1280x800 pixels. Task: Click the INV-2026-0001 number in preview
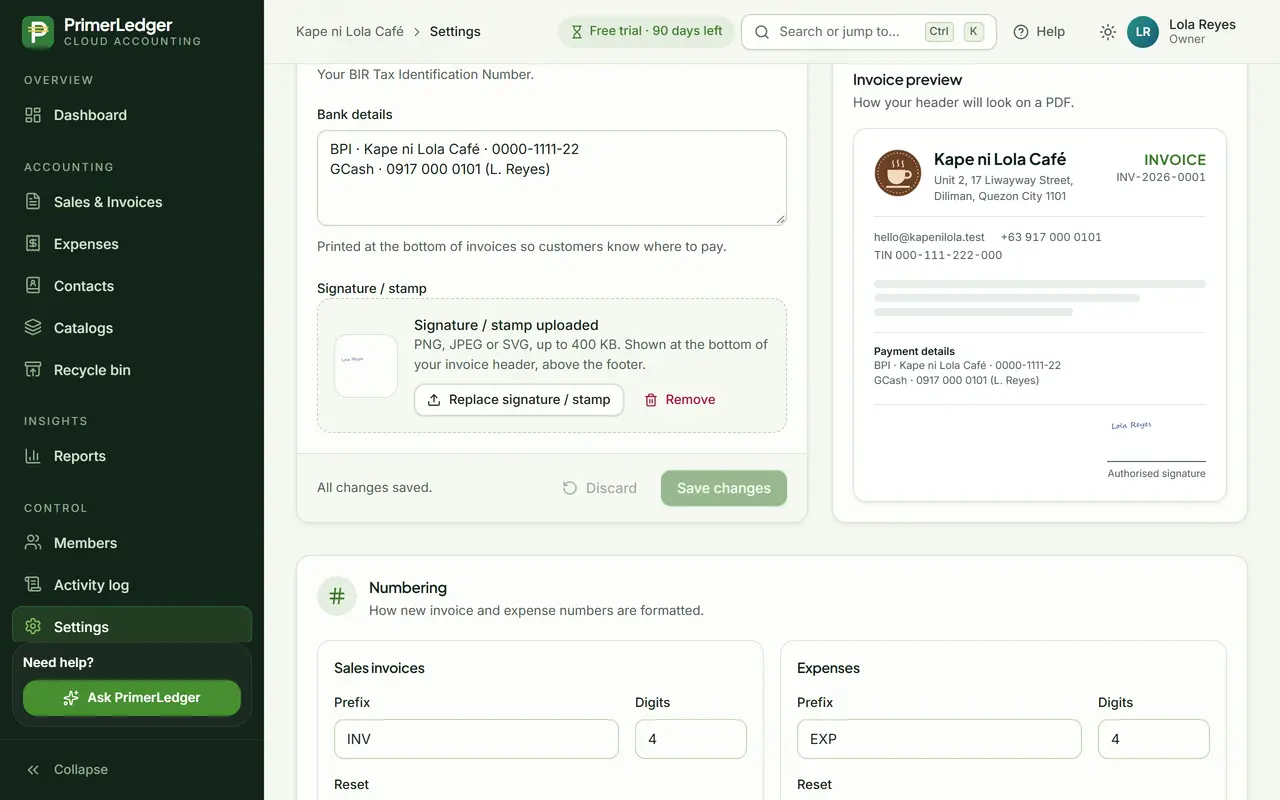[1161, 177]
